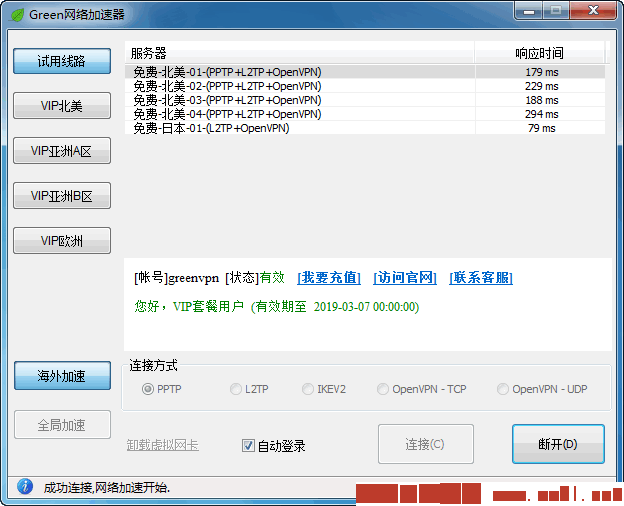Sort by the 服务器 column header
624x506 pixels.
tap(299, 53)
